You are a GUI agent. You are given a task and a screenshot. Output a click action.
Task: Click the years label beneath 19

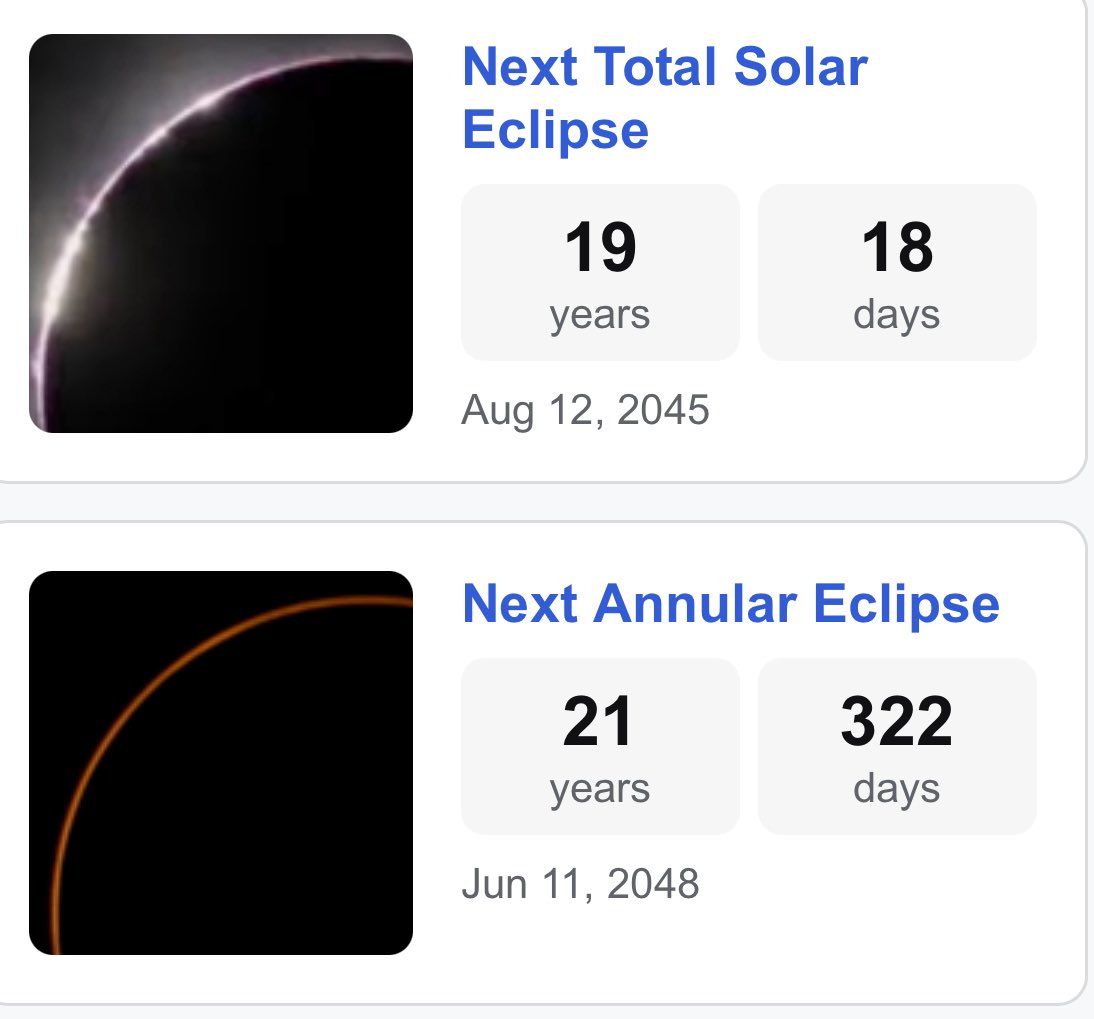[600, 316]
